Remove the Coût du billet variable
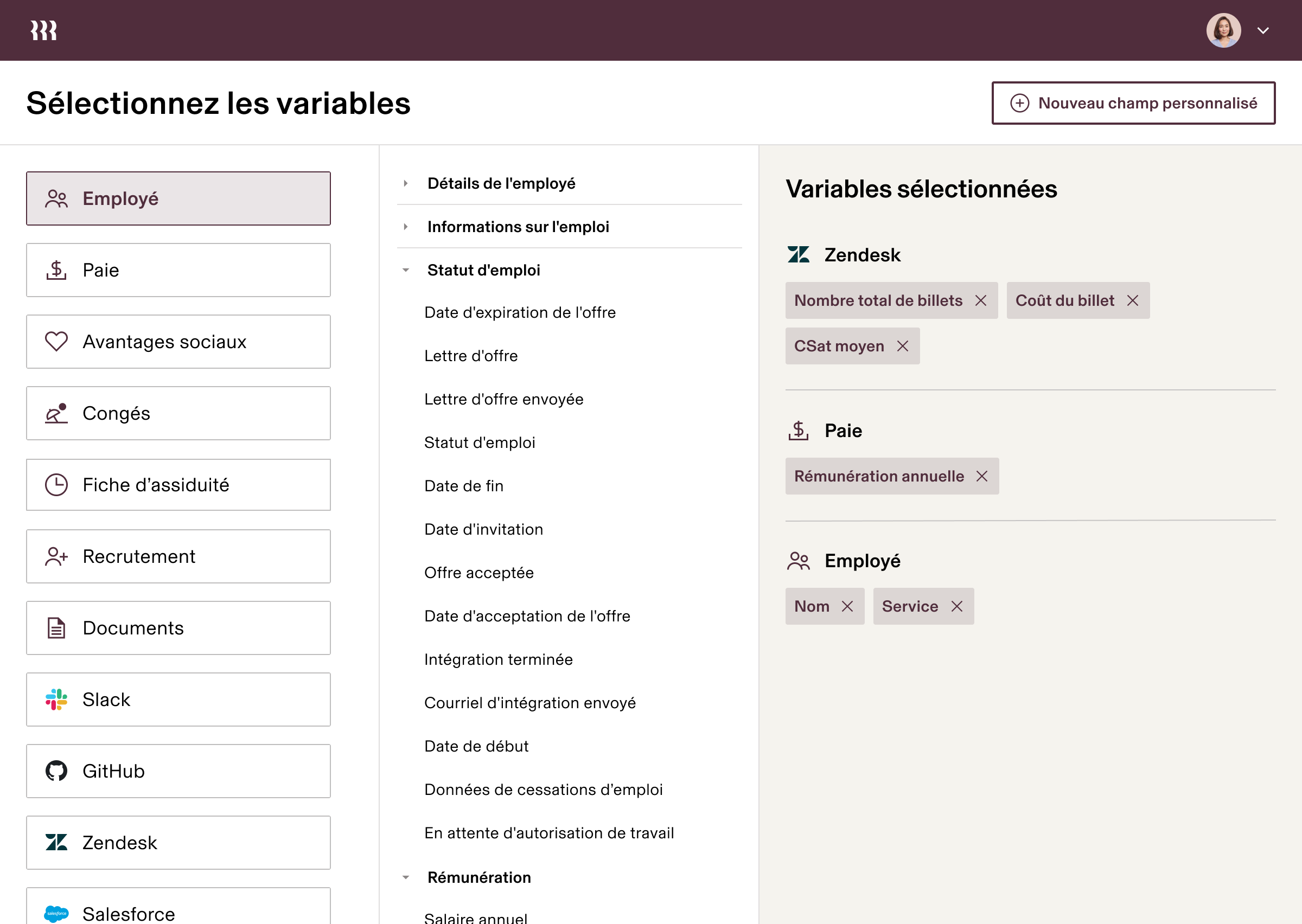 click(x=1133, y=300)
